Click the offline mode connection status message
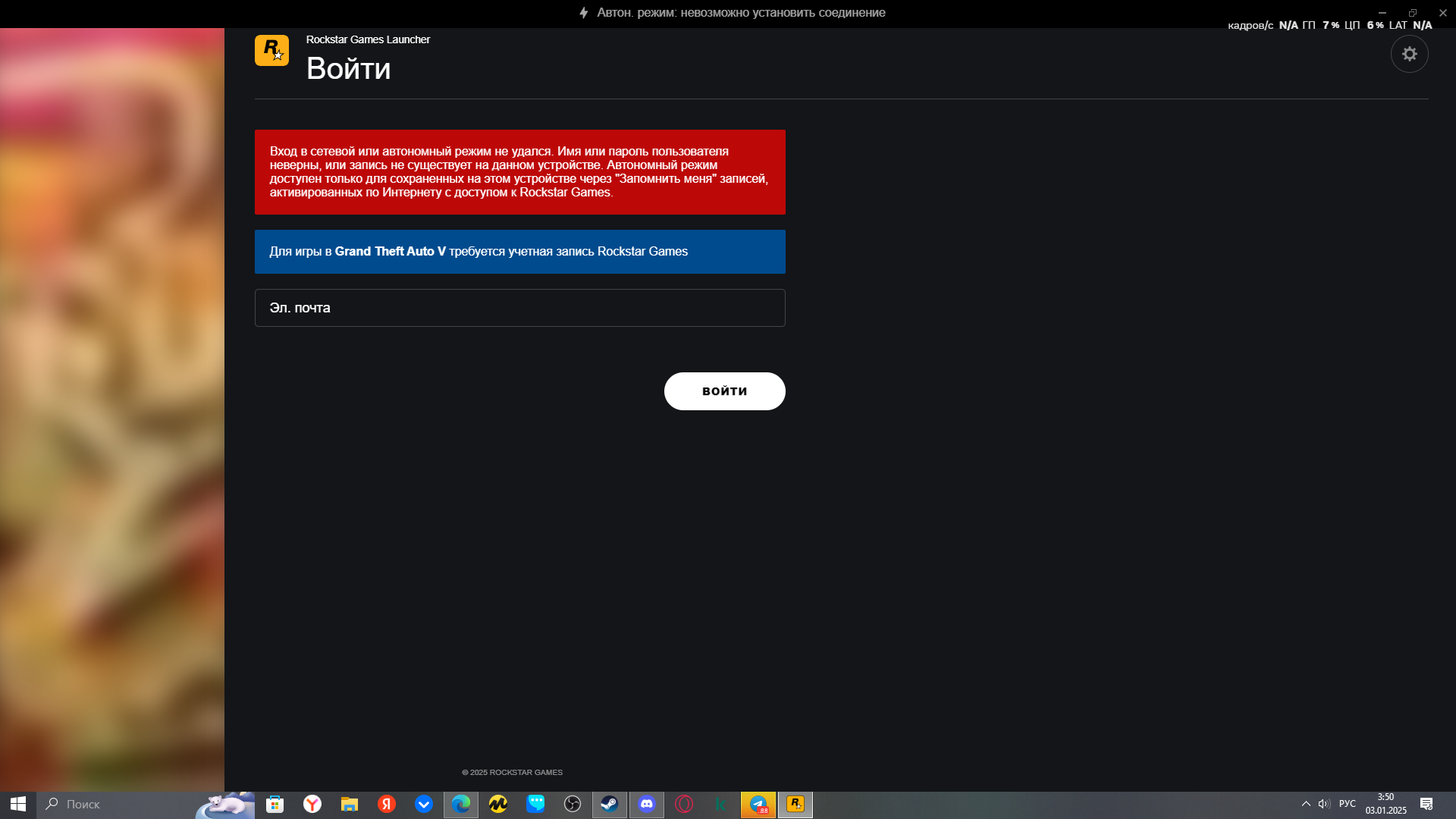 (741, 13)
